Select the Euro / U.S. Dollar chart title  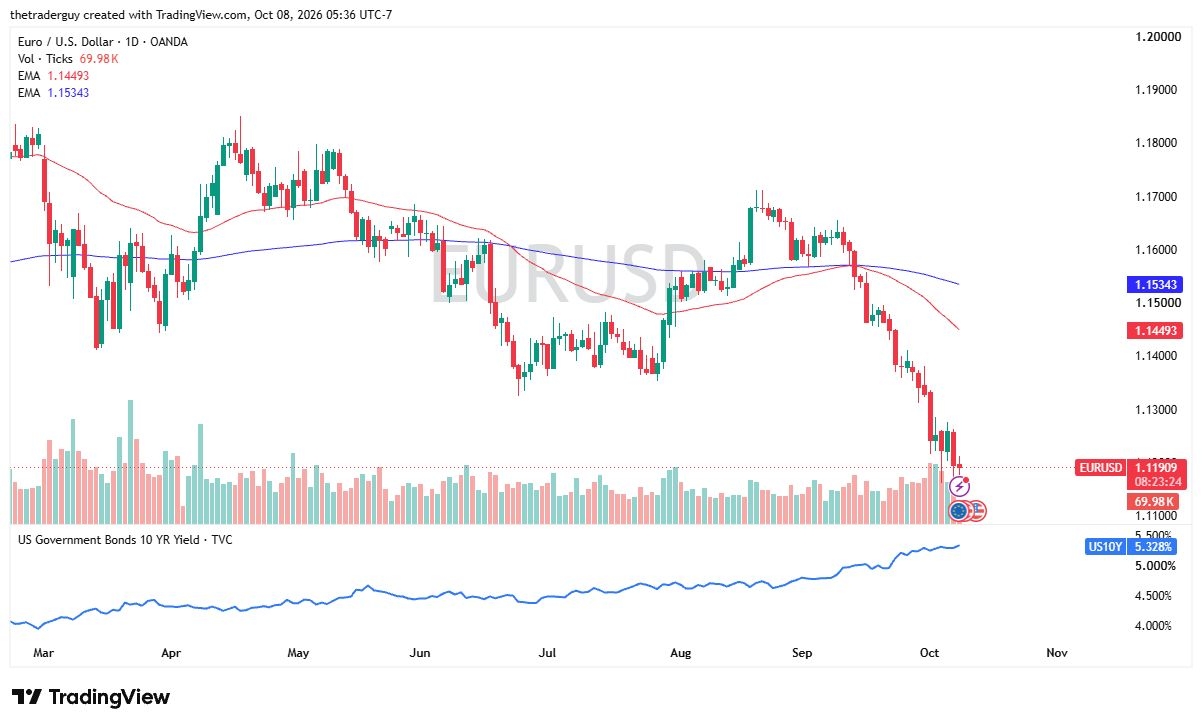pyautogui.click(x=103, y=42)
